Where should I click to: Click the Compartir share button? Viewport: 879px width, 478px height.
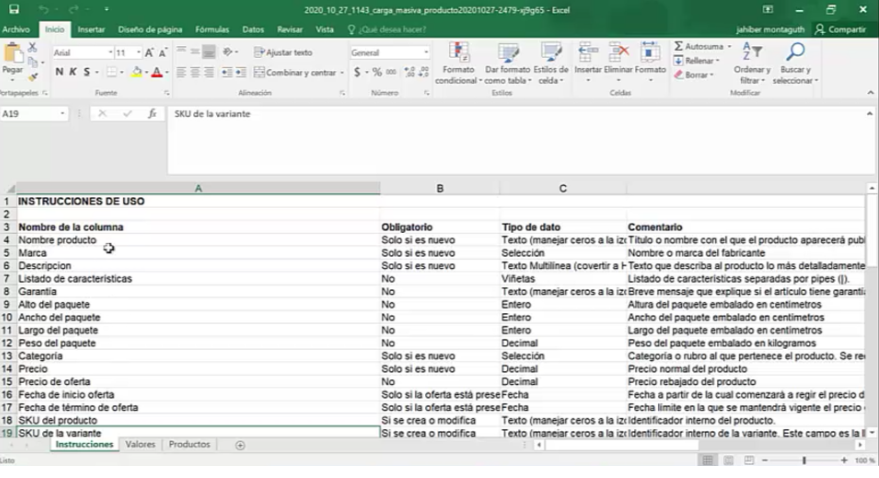pos(840,29)
